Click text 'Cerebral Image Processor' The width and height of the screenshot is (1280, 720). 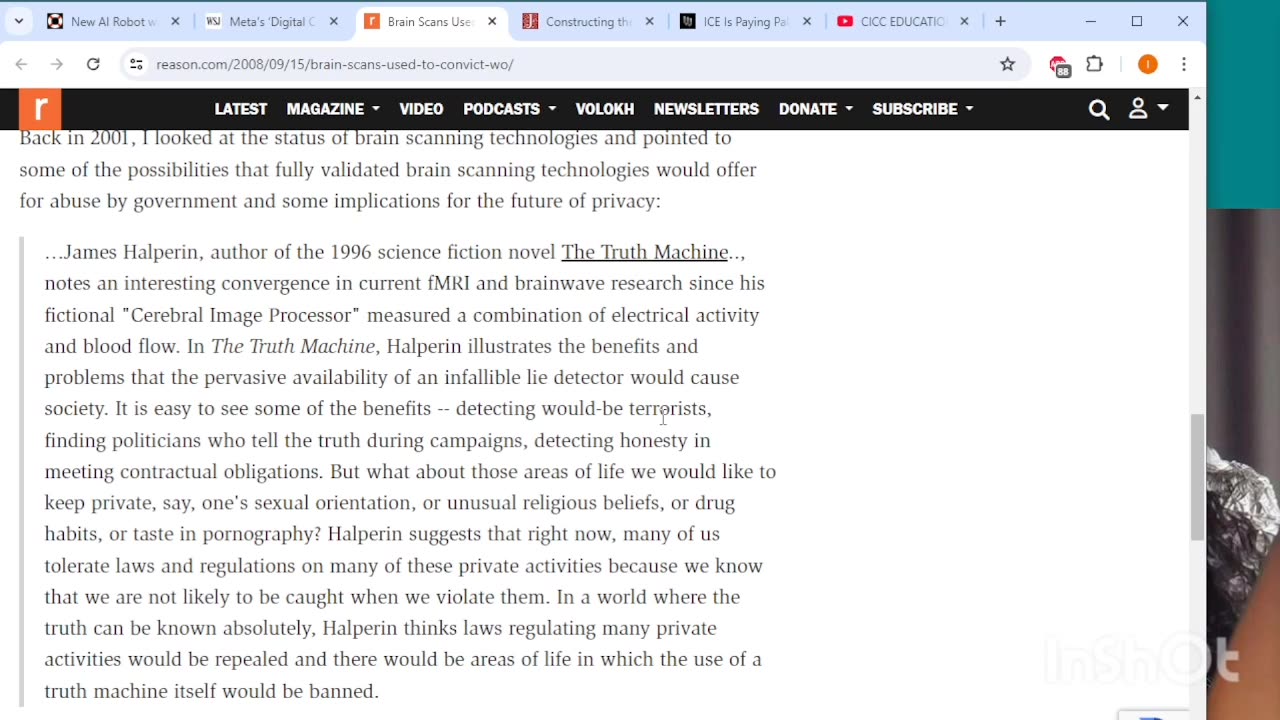click(x=240, y=315)
